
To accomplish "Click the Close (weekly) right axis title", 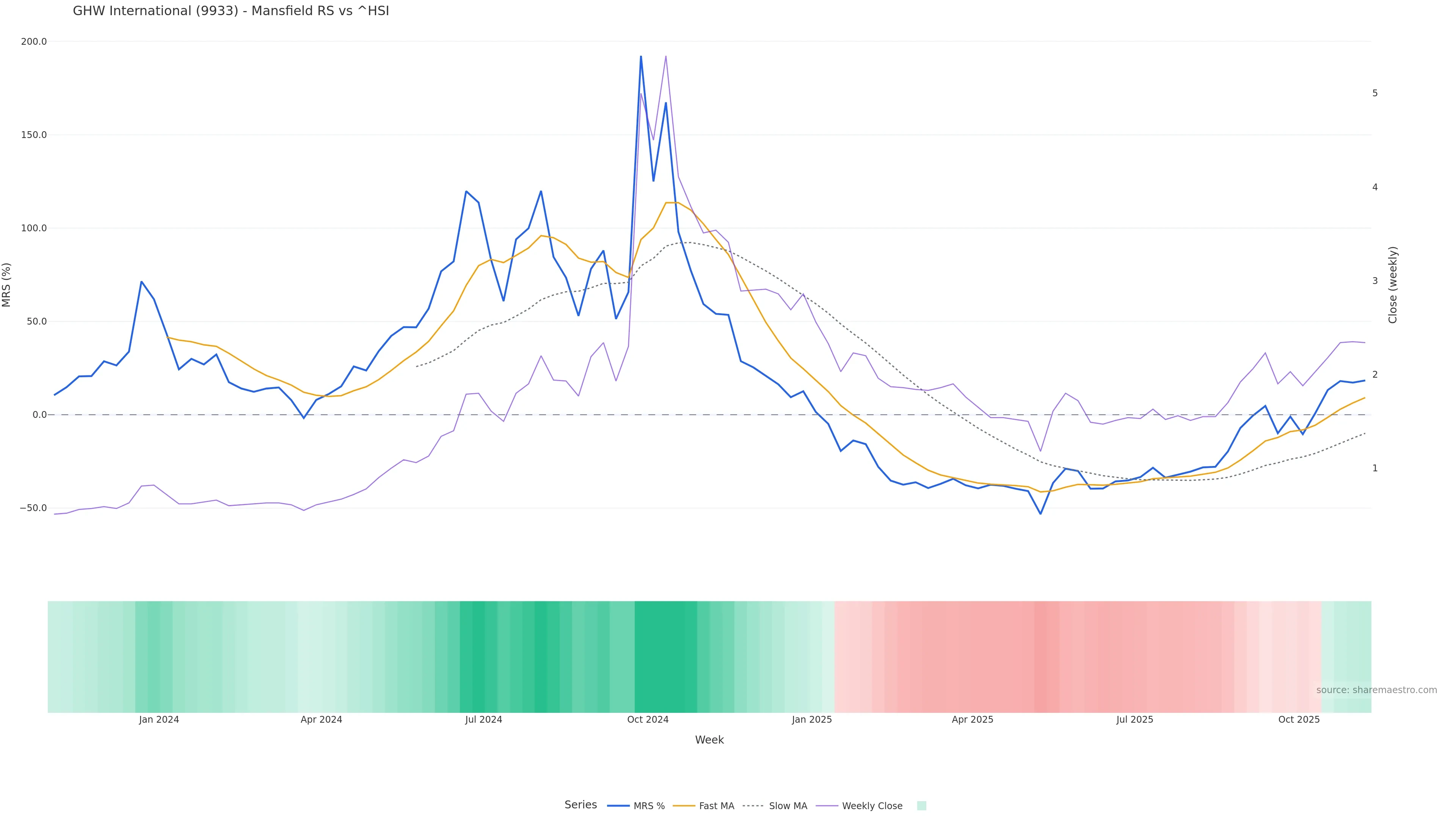I will [x=1393, y=285].
